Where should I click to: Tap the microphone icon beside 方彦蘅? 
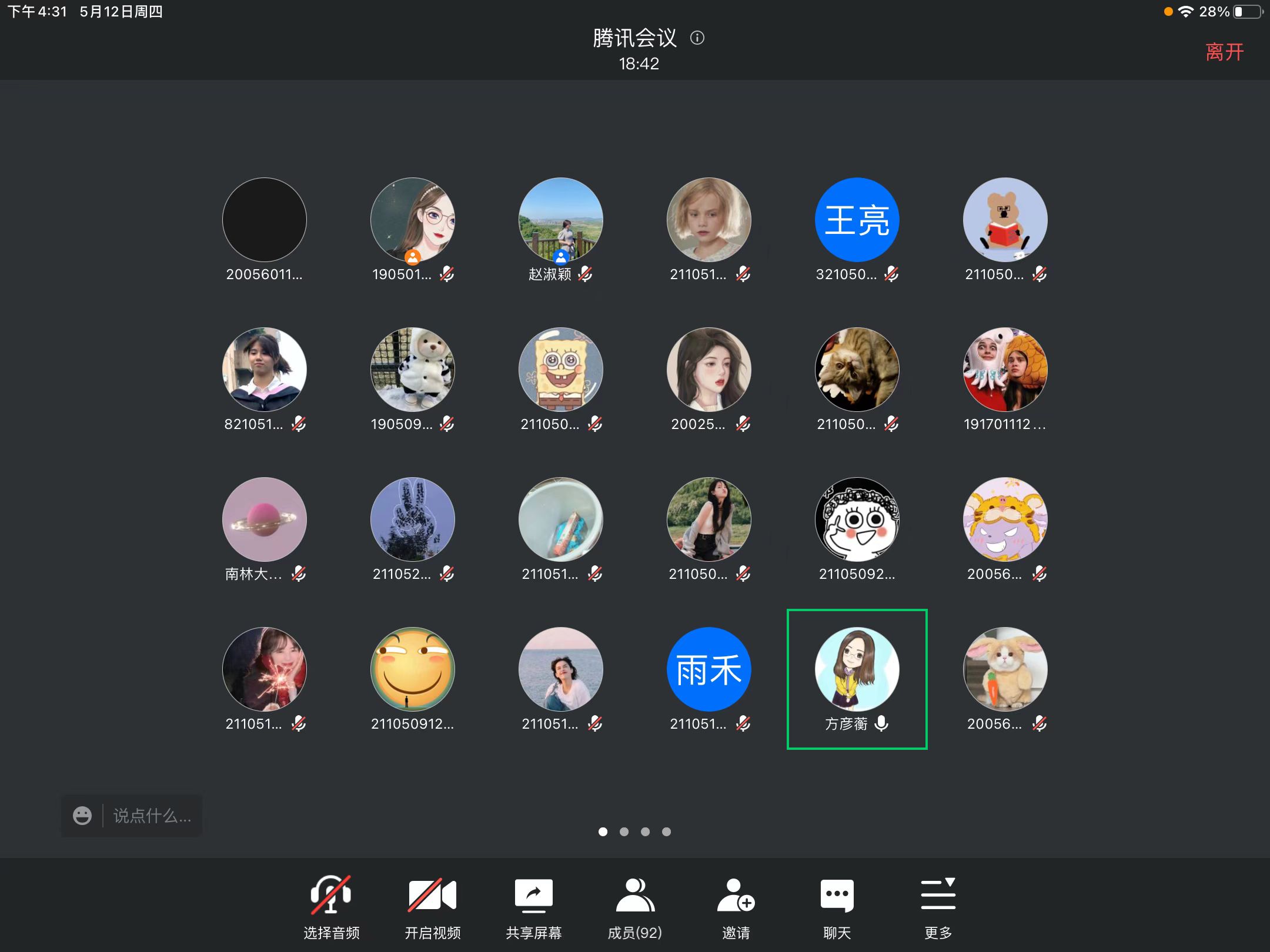(x=881, y=723)
